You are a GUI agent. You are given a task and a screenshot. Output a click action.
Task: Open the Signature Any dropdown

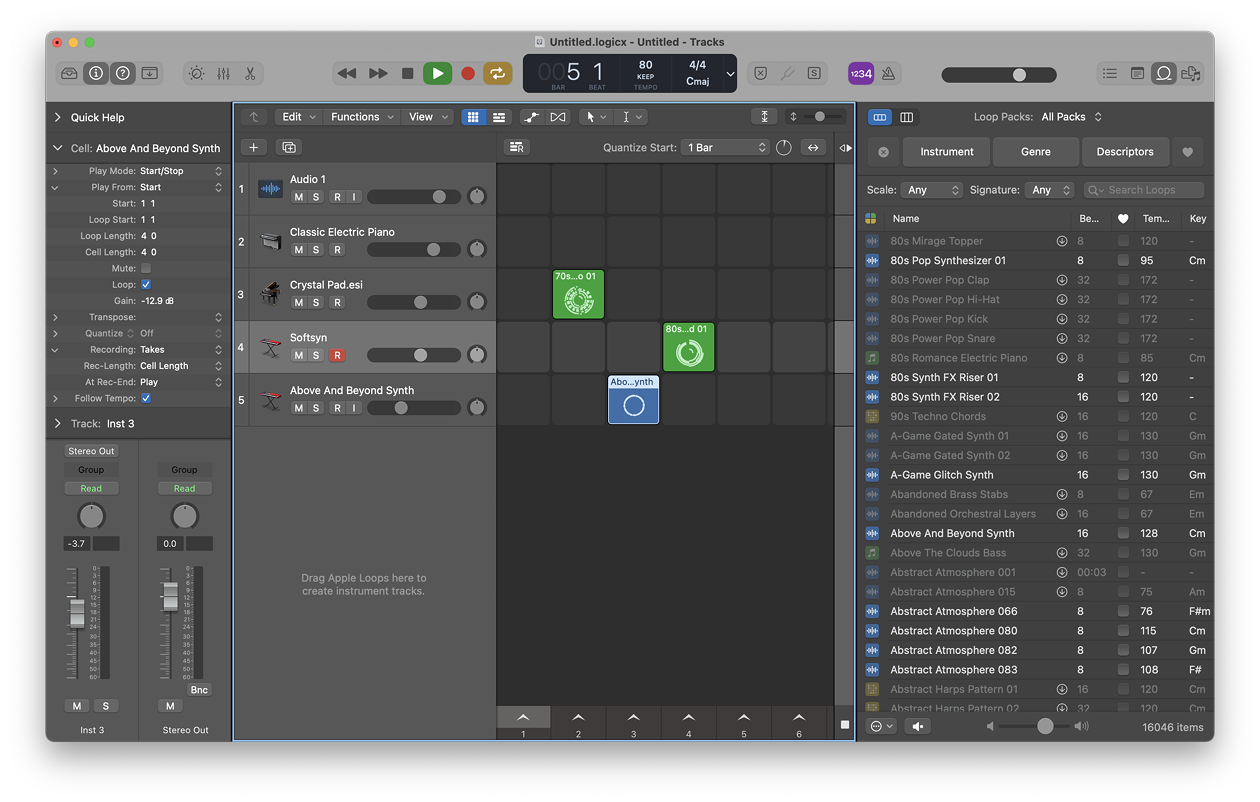1049,190
